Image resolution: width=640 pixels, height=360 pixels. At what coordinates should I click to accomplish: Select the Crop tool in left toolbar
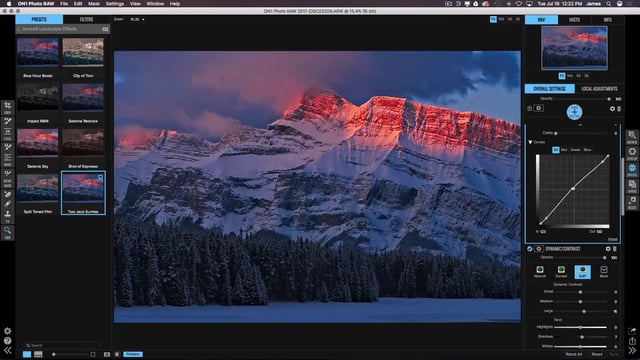(7, 107)
